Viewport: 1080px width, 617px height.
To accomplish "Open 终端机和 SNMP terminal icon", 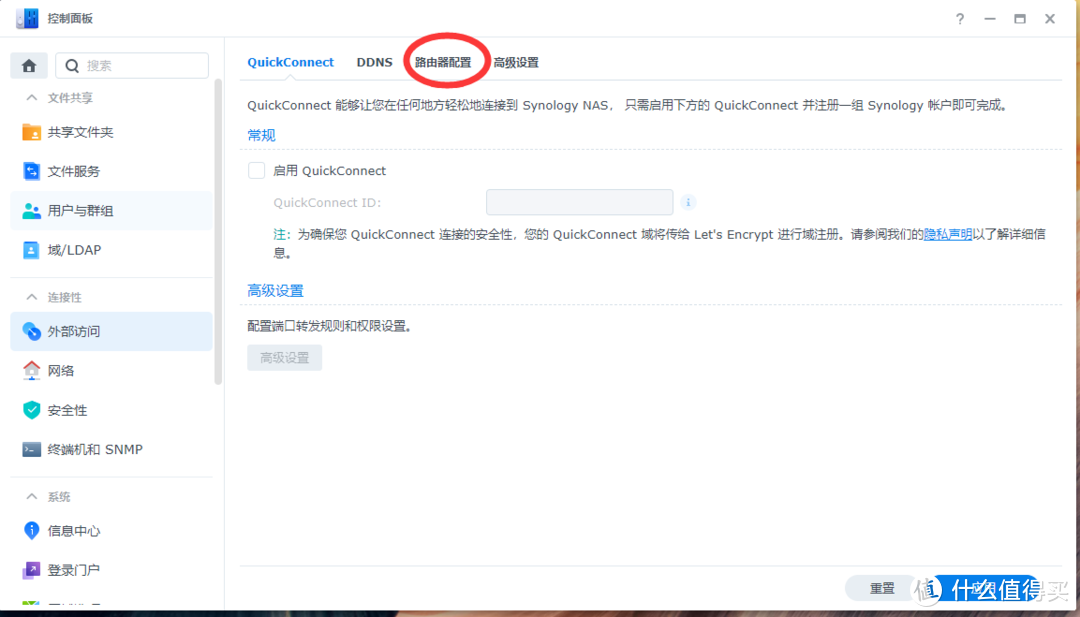I will pyautogui.click(x=32, y=449).
